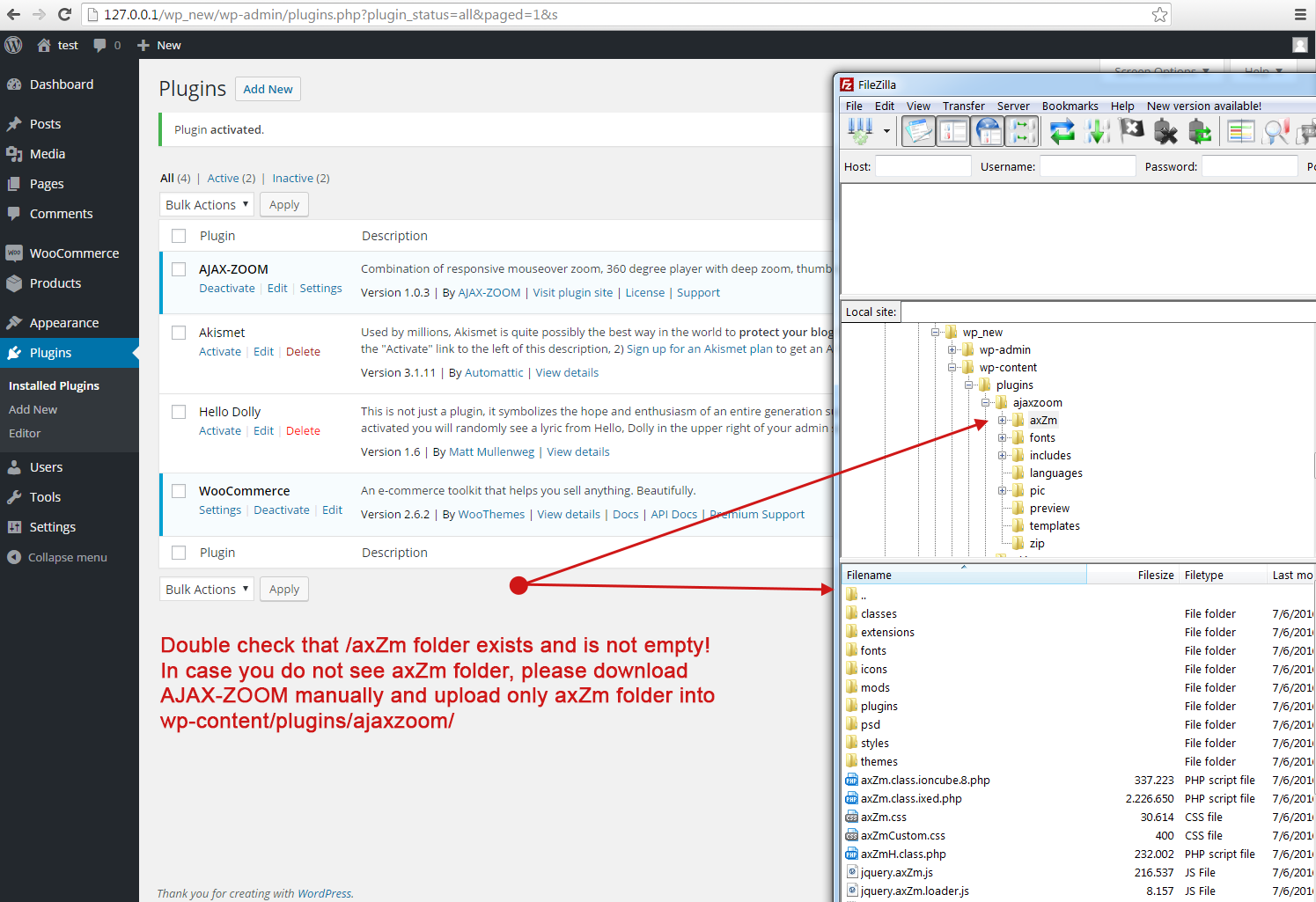The image size is (1316, 902).
Task: Click the WordPress logo in admin bar
Action: click(13, 45)
